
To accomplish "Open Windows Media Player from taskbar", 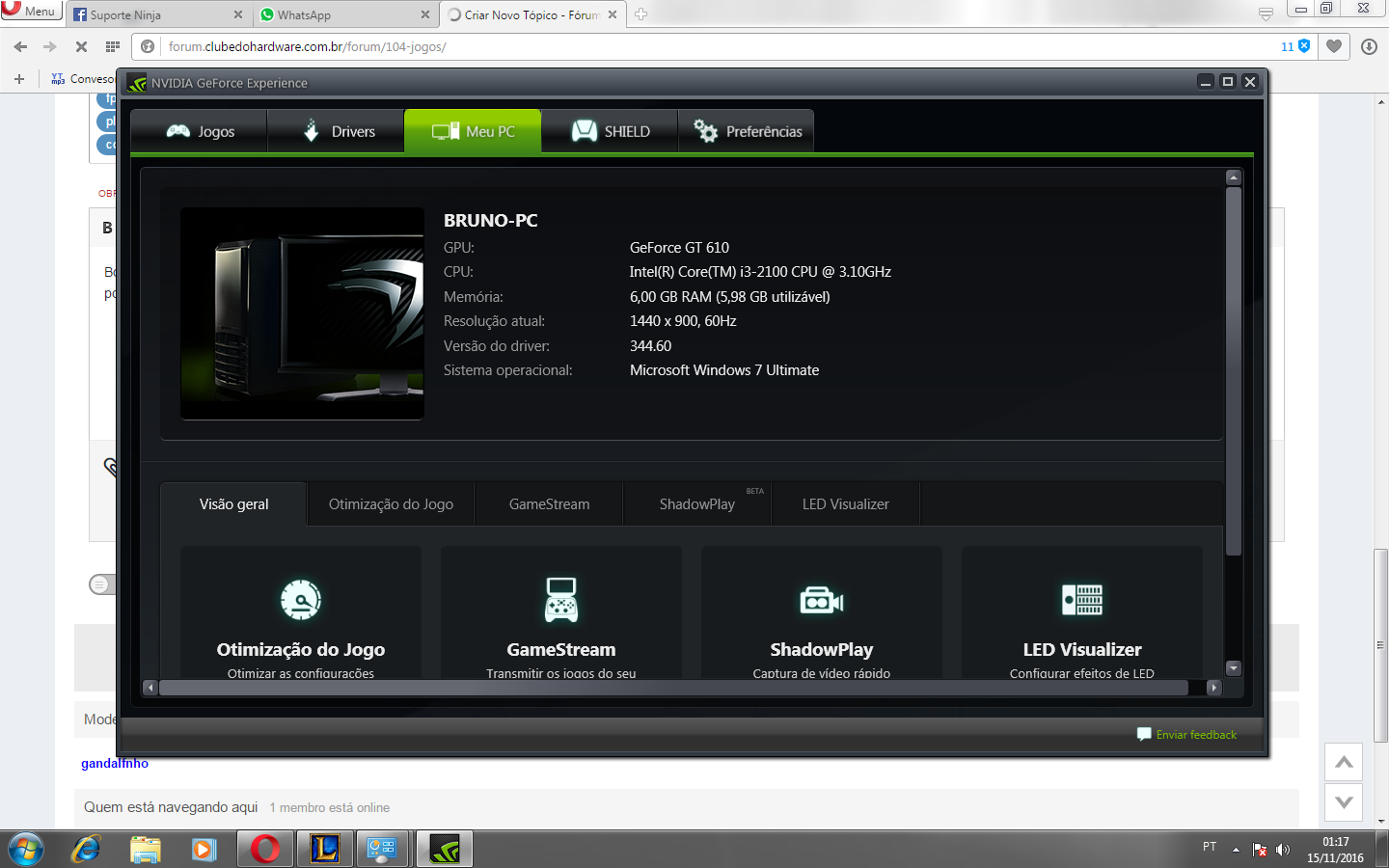I will tap(204, 849).
